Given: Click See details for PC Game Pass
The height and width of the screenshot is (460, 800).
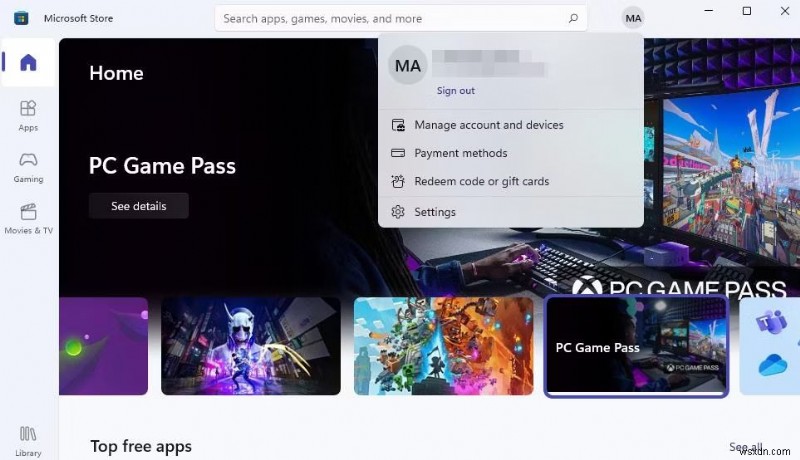Looking at the screenshot, I should point(139,206).
